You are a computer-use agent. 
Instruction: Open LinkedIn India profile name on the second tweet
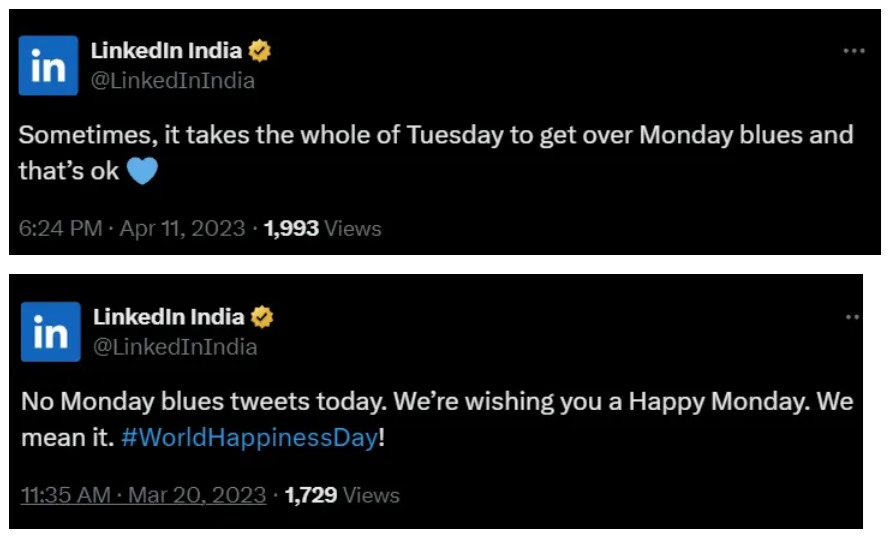[x=168, y=317]
